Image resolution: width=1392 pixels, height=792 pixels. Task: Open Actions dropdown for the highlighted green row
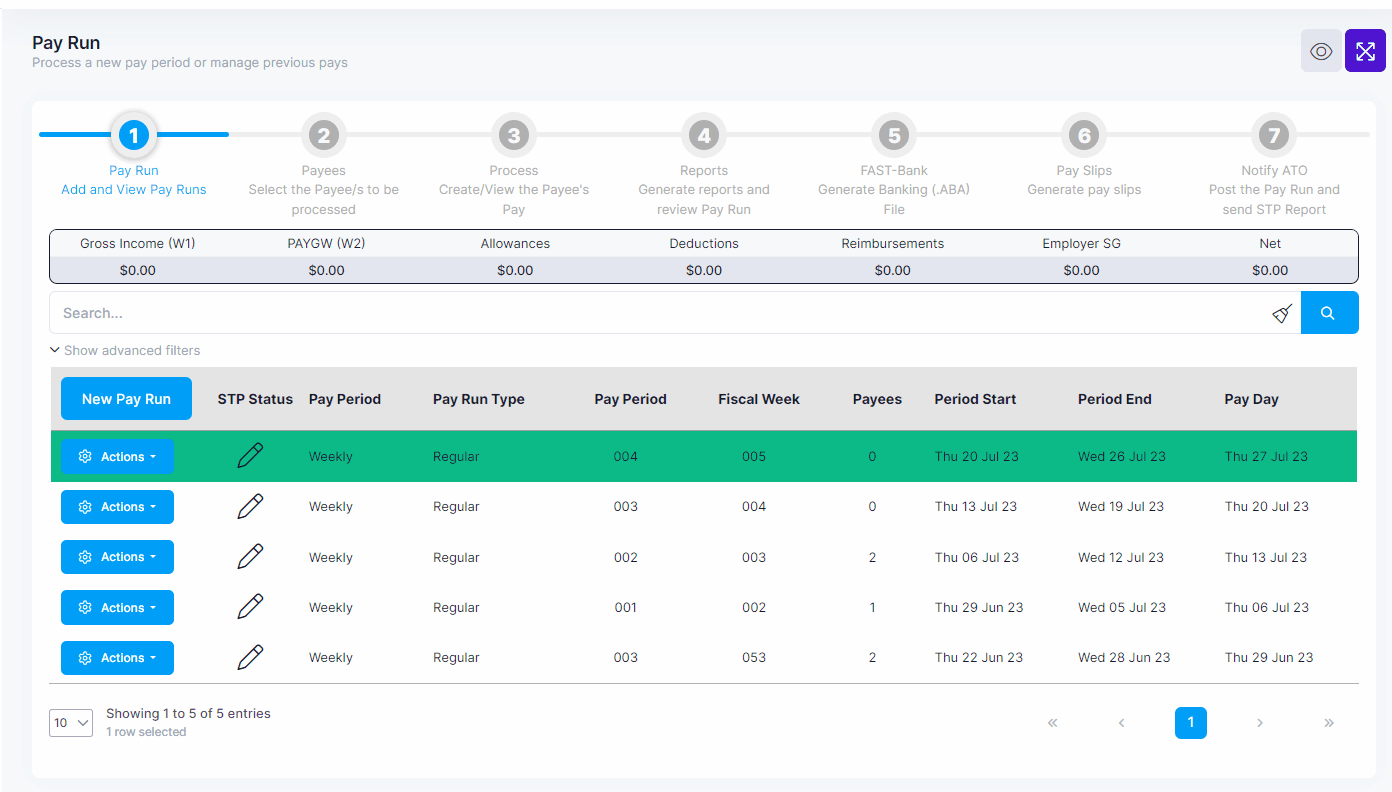[x=117, y=456]
